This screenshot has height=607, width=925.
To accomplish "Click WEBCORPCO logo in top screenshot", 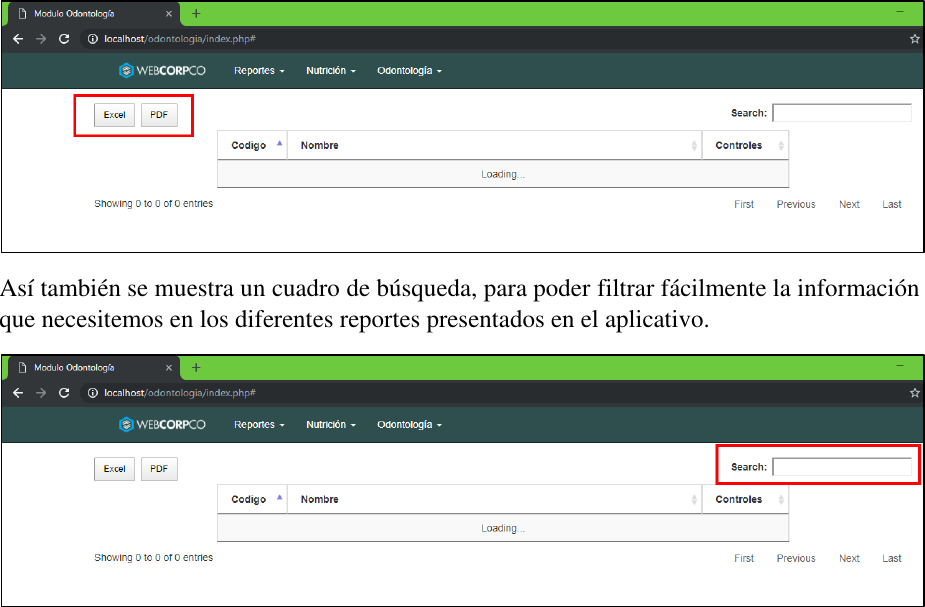I will pos(162,71).
